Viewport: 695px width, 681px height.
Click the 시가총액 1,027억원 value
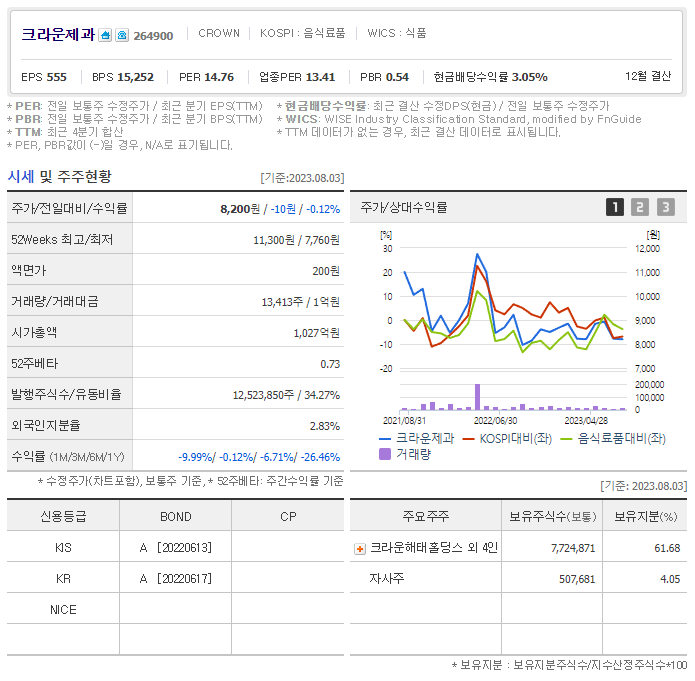pos(316,333)
